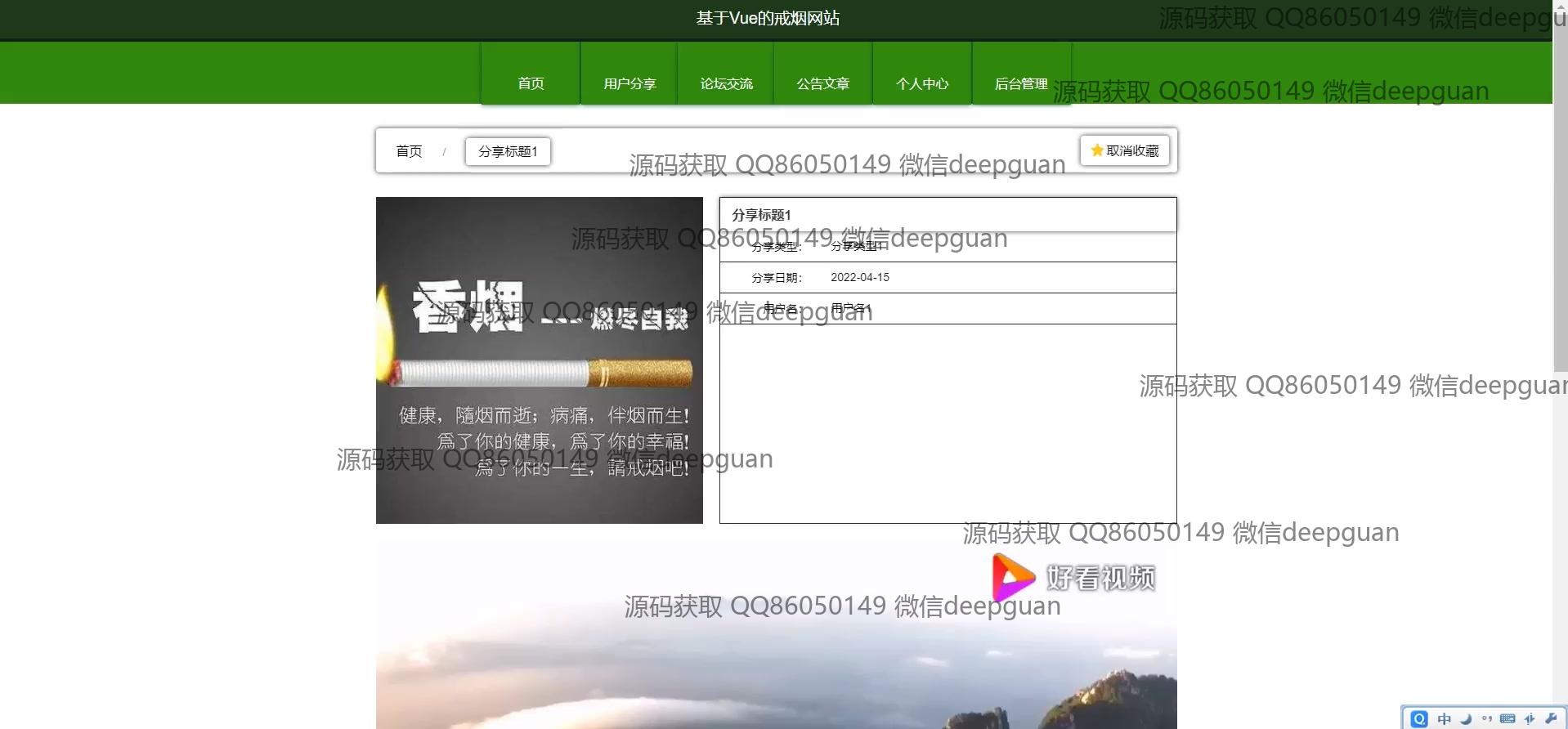Click the cigarette anti-smoking poster image

click(x=539, y=360)
